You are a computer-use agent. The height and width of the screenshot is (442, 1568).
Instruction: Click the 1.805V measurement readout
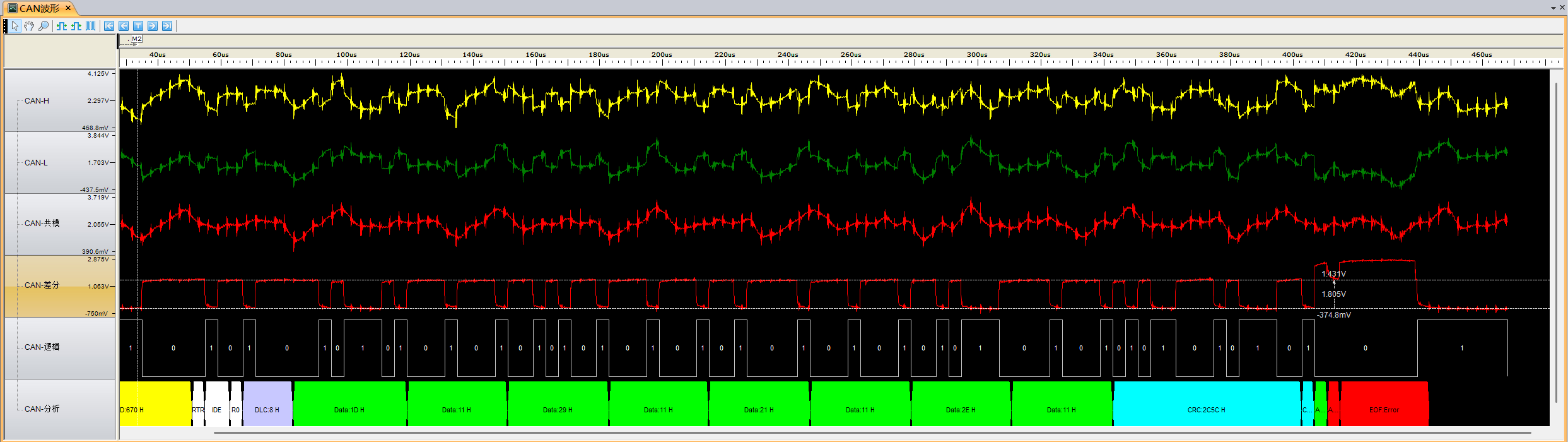point(1334,294)
